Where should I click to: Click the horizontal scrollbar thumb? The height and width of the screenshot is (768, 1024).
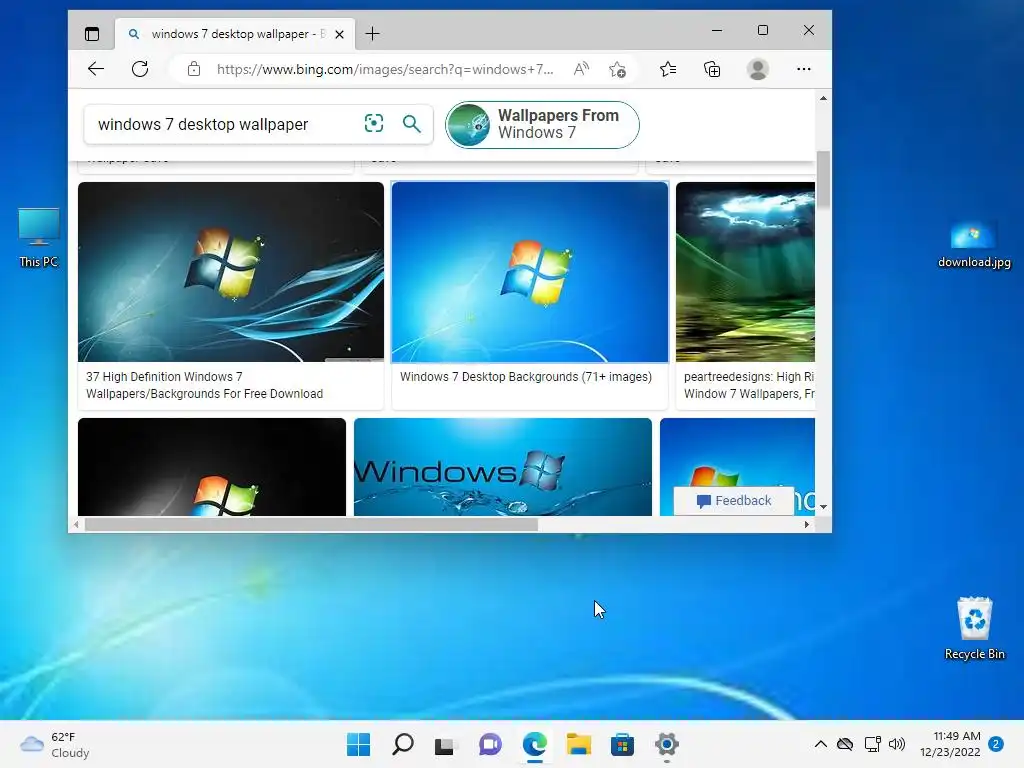coord(312,524)
